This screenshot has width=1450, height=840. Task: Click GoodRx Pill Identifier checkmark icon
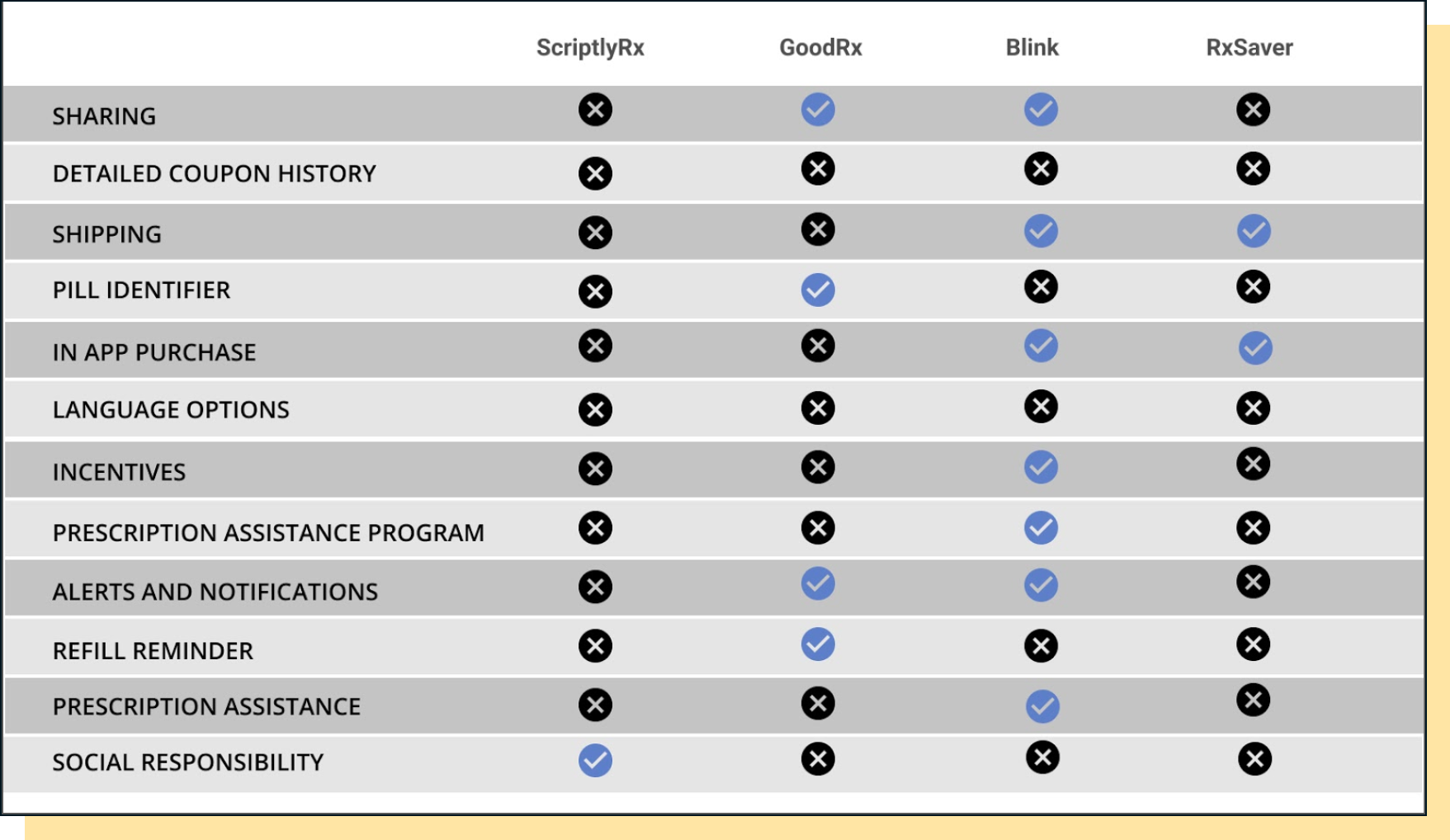pyautogui.click(x=818, y=290)
